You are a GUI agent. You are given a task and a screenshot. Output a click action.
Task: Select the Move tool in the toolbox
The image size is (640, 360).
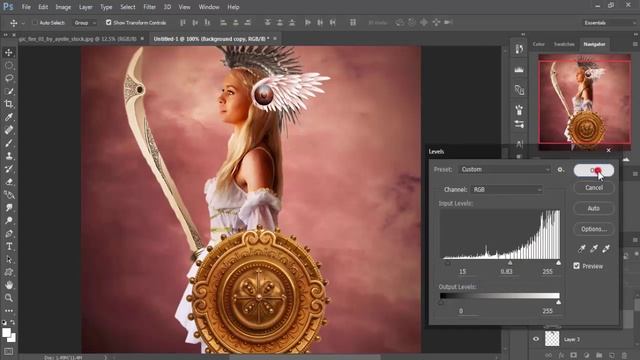point(9,52)
